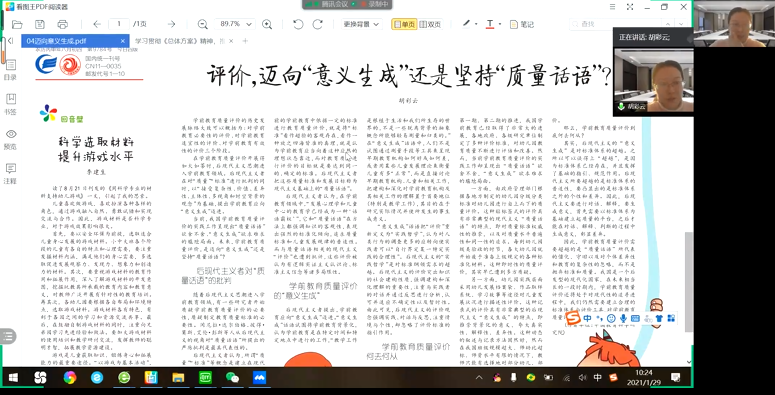Select the highlighter pen tool
The image size is (775, 395).
pos(466,24)
